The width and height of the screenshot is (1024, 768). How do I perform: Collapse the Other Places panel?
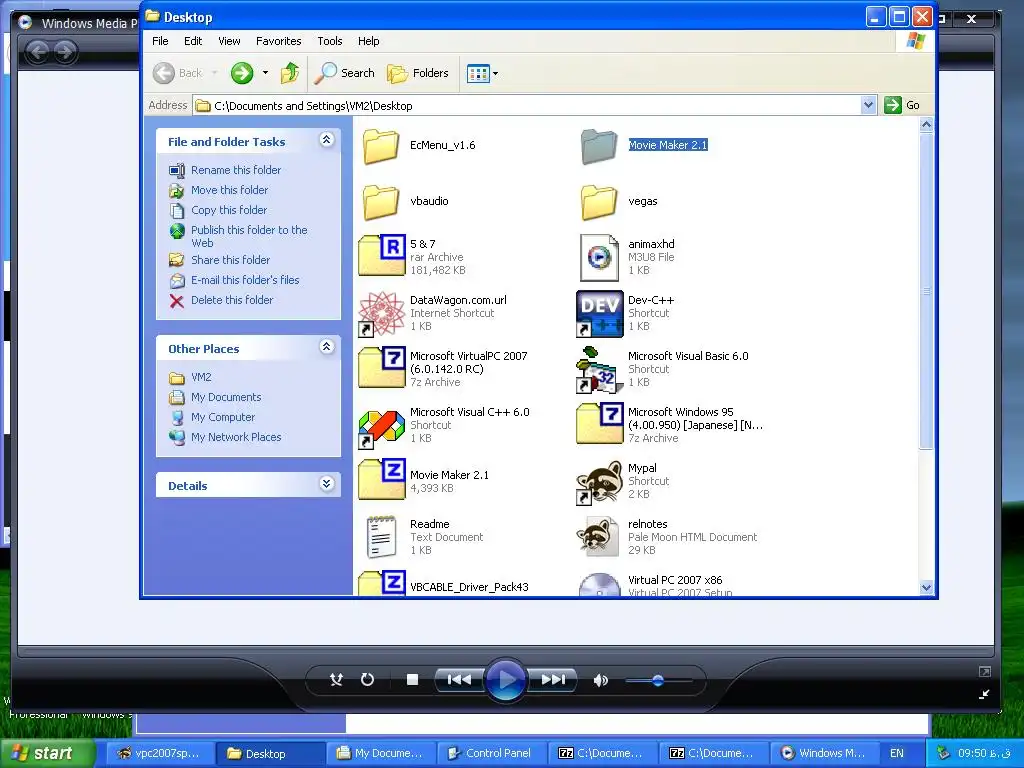327,347
